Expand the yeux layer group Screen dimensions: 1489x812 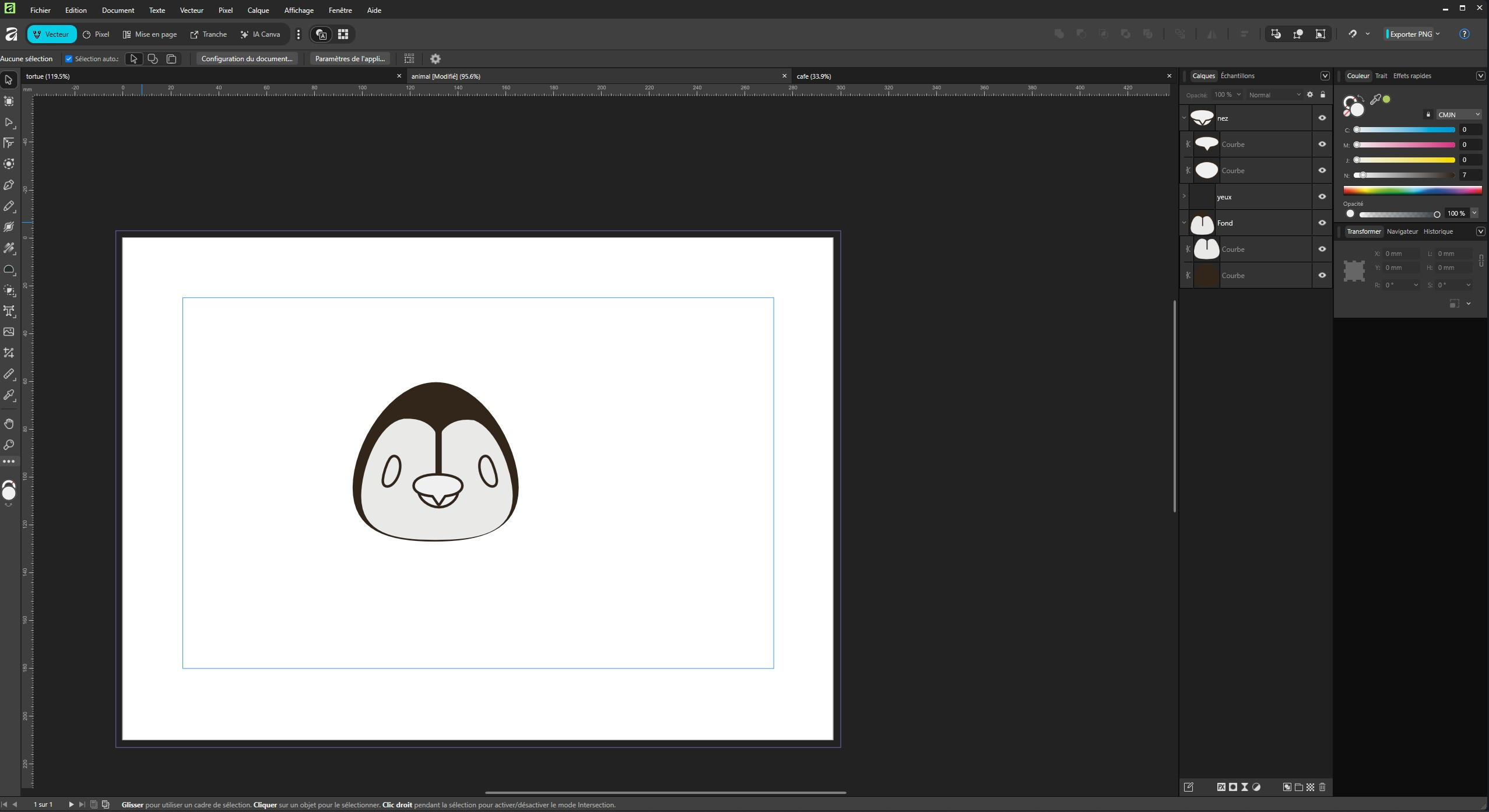[x=1184, y=196]
